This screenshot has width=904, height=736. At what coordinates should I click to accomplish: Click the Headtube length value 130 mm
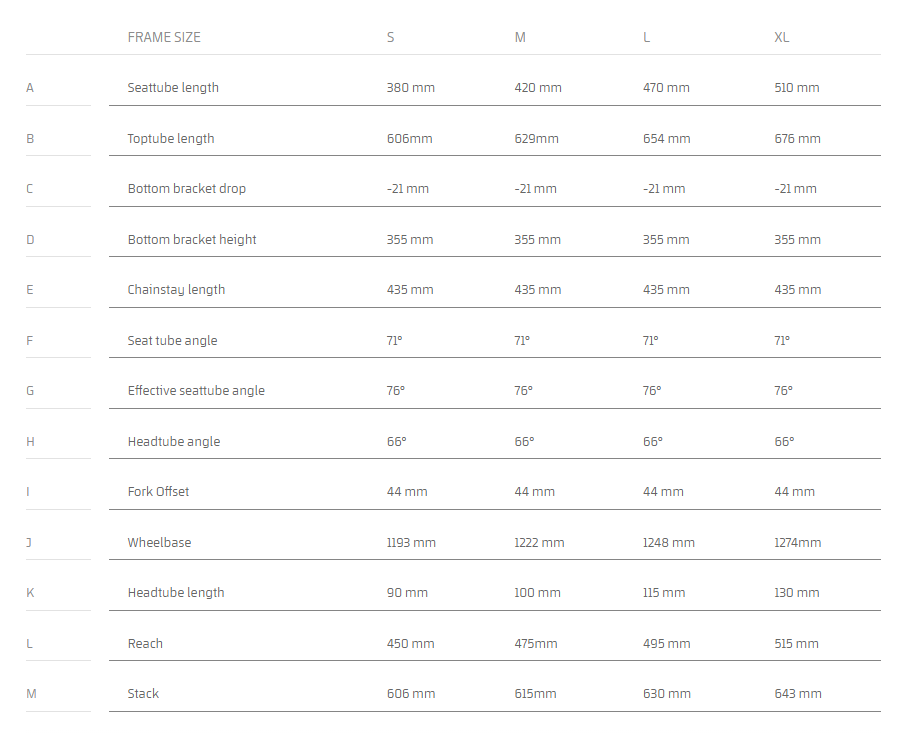[796, 593]
